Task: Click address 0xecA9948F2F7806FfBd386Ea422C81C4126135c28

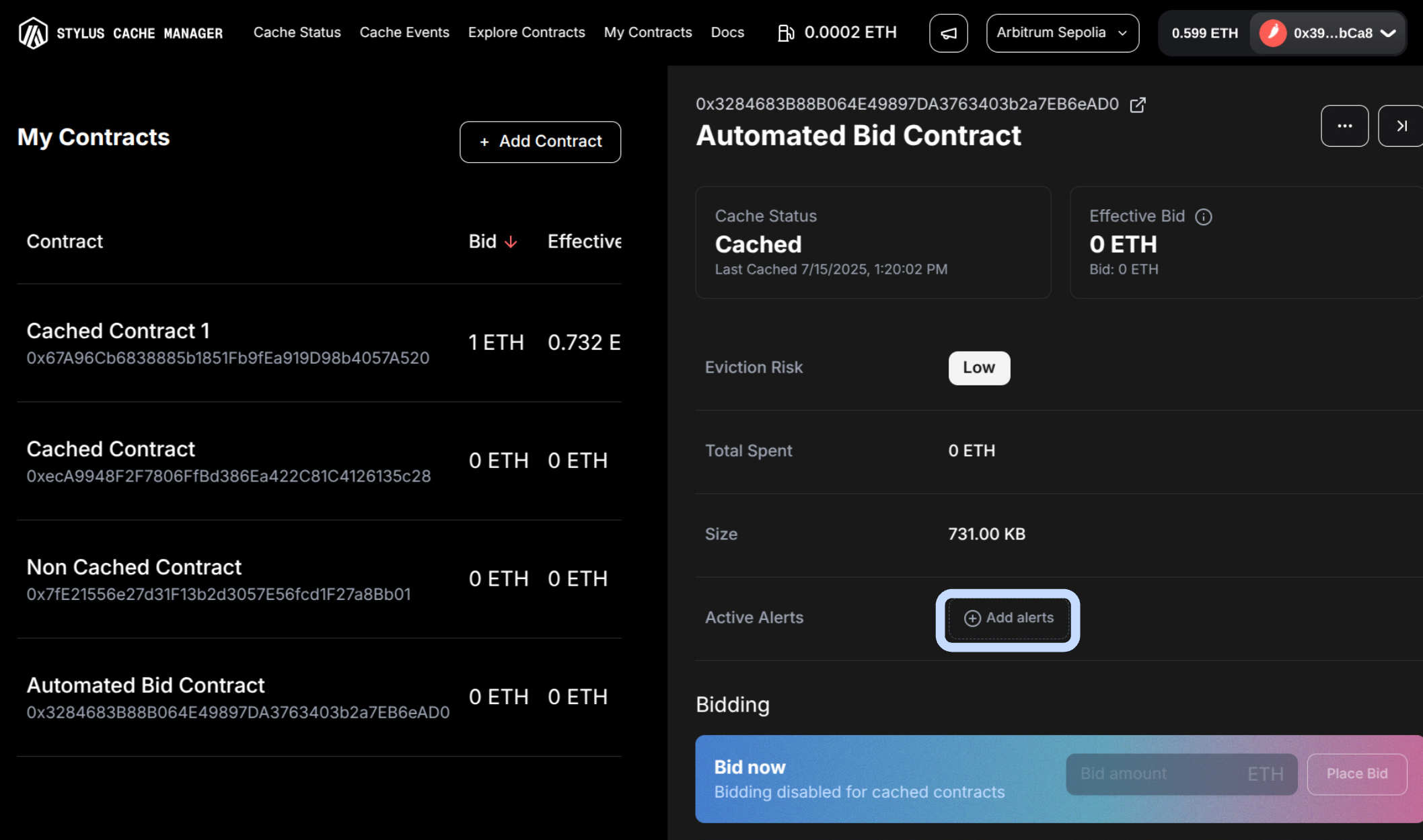Action: tap(229, 476)
